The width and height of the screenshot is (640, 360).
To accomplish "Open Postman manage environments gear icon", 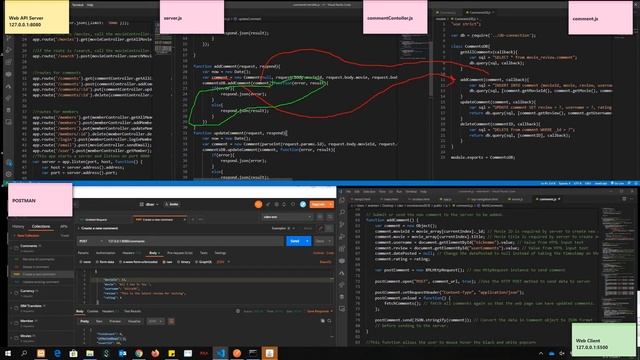I will tap(329, 217).
